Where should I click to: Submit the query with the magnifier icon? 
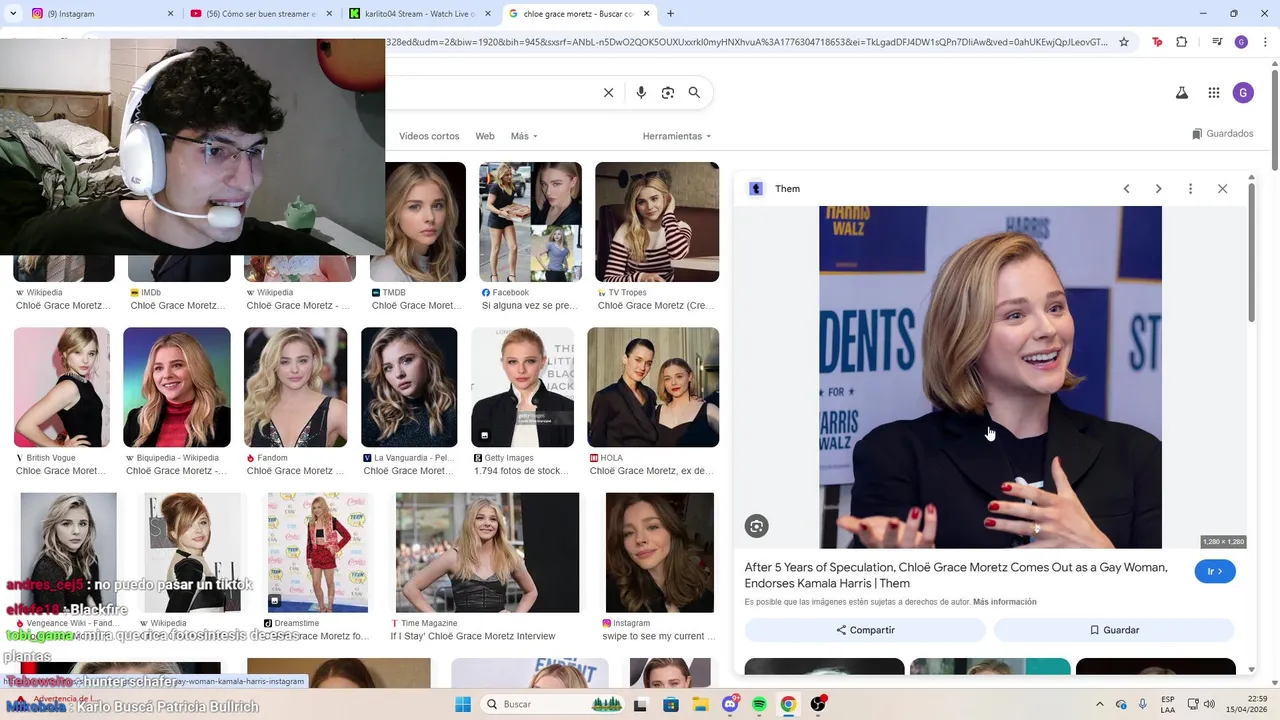point(694,93)
